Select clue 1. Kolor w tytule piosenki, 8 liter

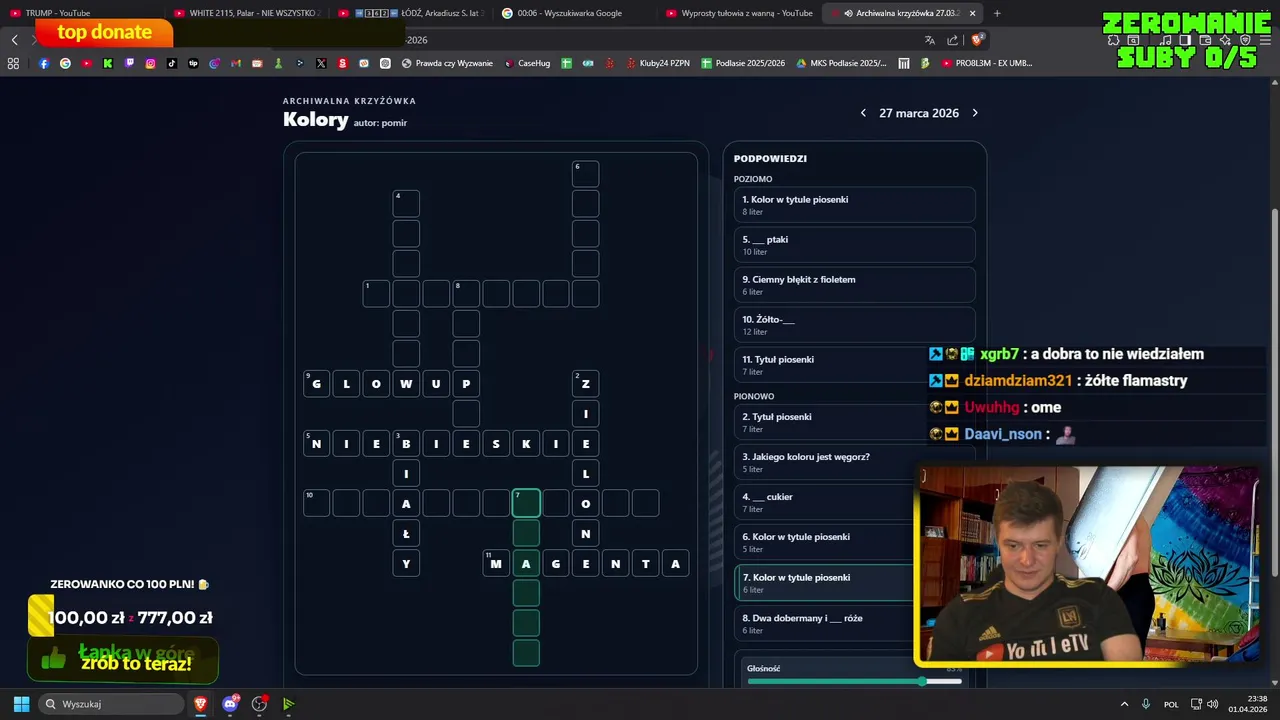pos(854,205)
